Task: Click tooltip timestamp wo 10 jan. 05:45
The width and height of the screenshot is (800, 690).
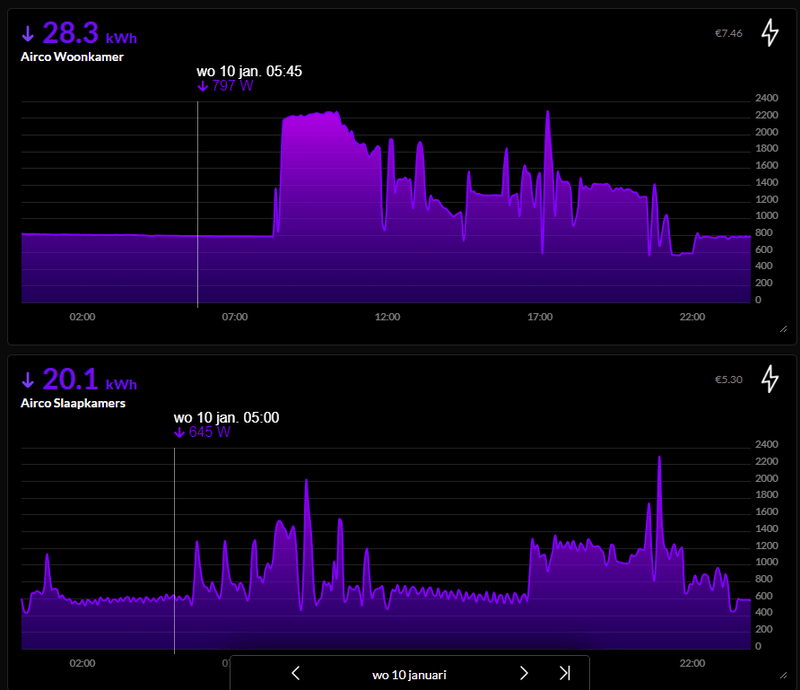Action: pos(249,71)
